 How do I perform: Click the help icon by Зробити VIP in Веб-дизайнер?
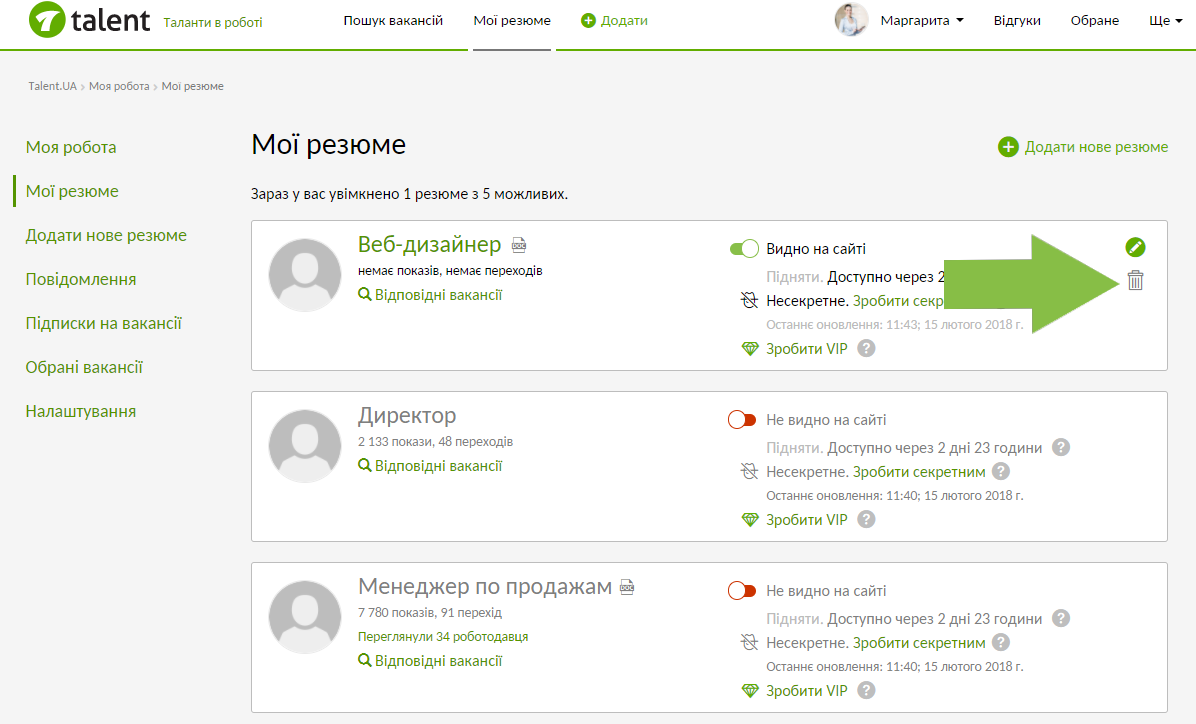tap(867, 349)
